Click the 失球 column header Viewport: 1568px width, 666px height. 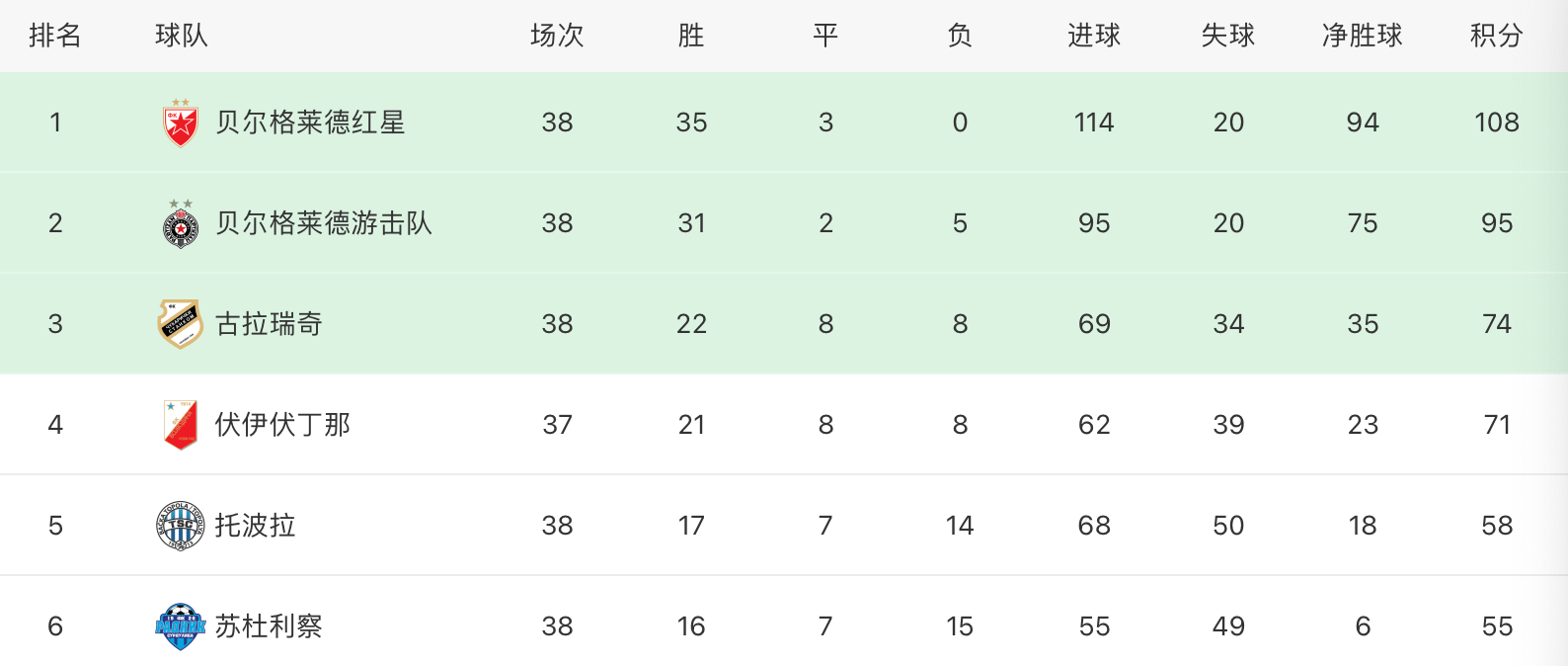(x=1227, y=36)
